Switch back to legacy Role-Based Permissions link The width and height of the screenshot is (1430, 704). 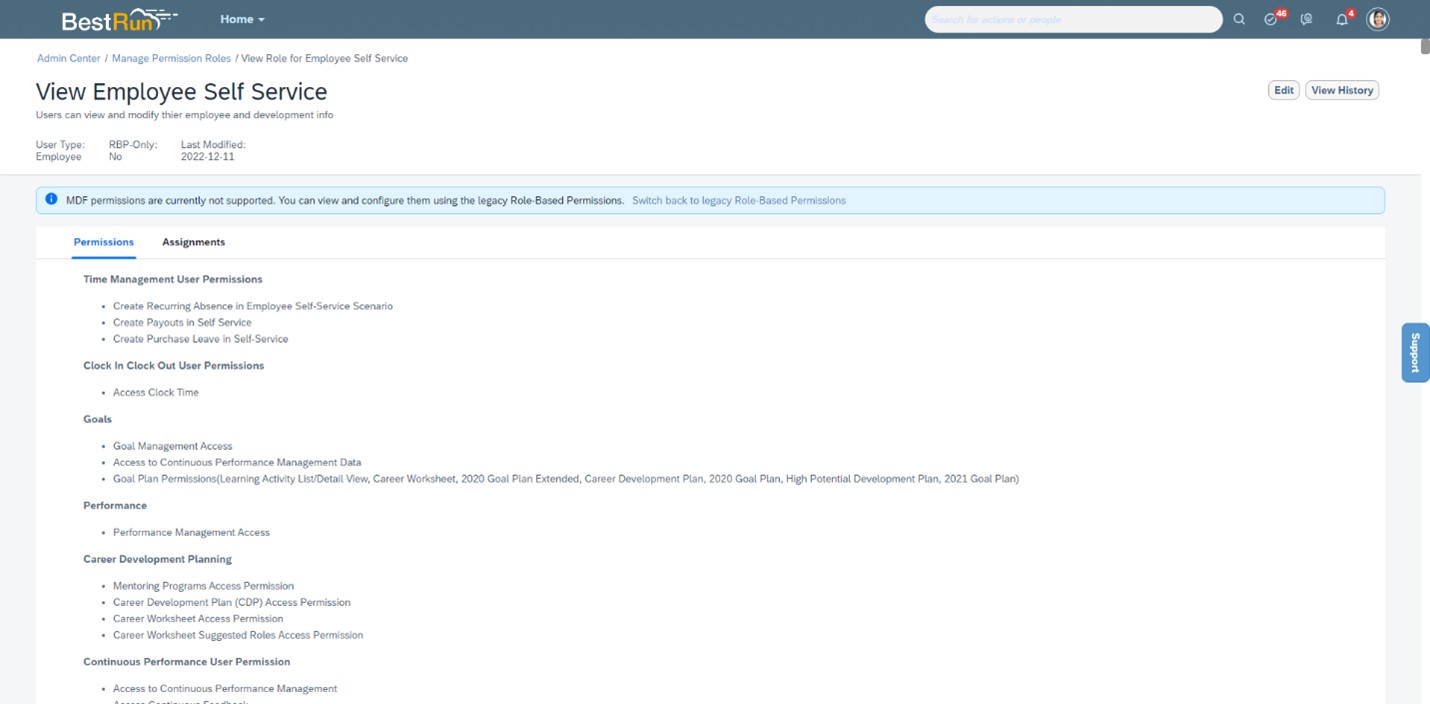pyautogui.click(x=739, y=200)
